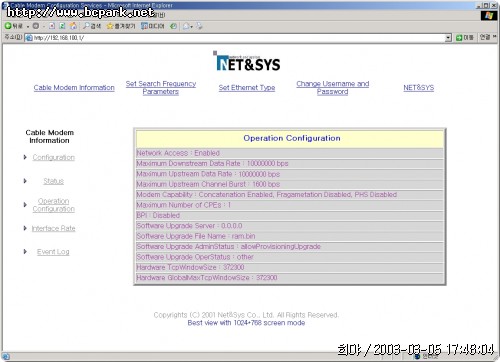Click the grey Forward button
The width and height of the screenshot is (500, 362).
pos(36,26)
